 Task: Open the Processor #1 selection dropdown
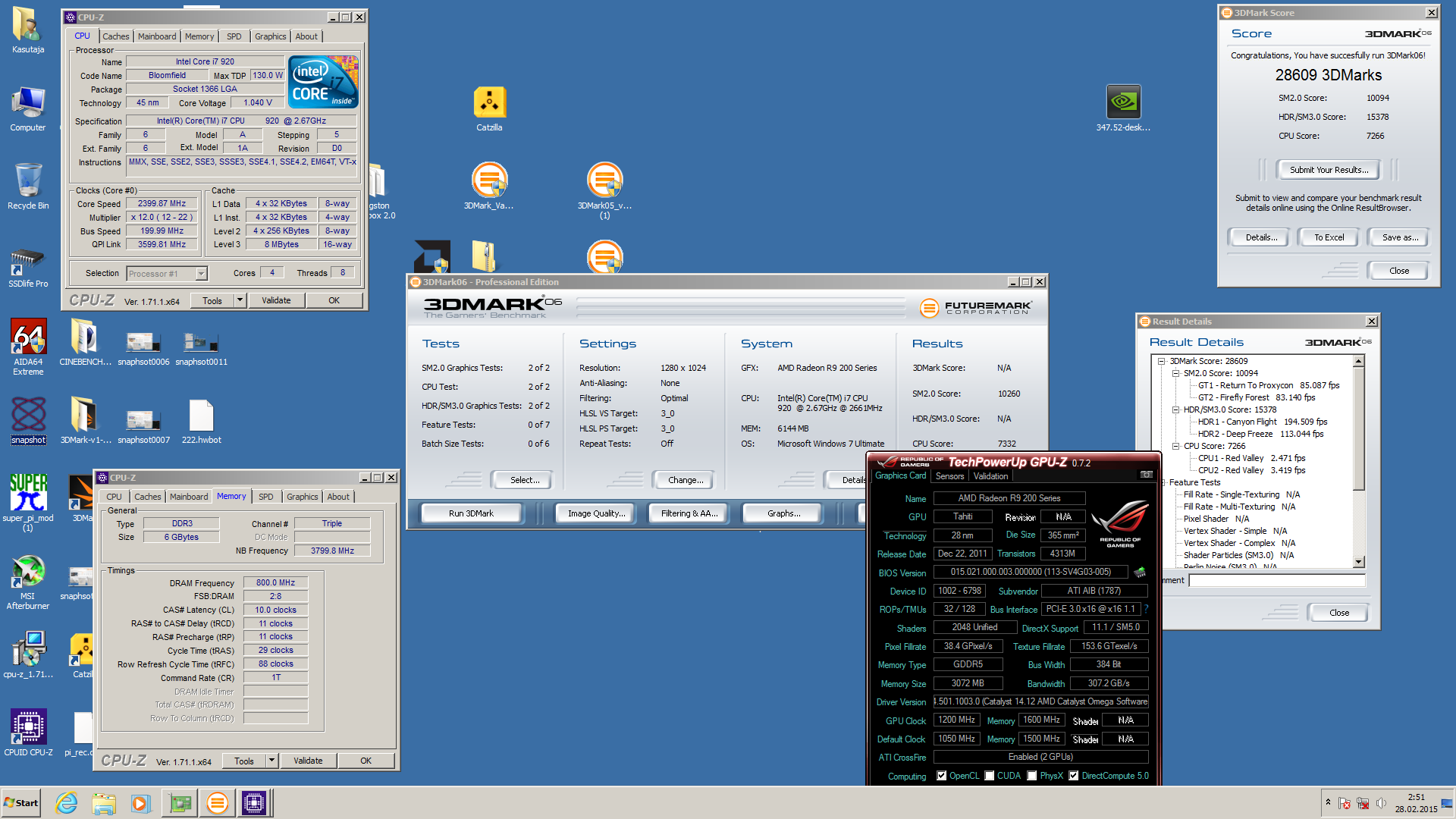[202, 274]
